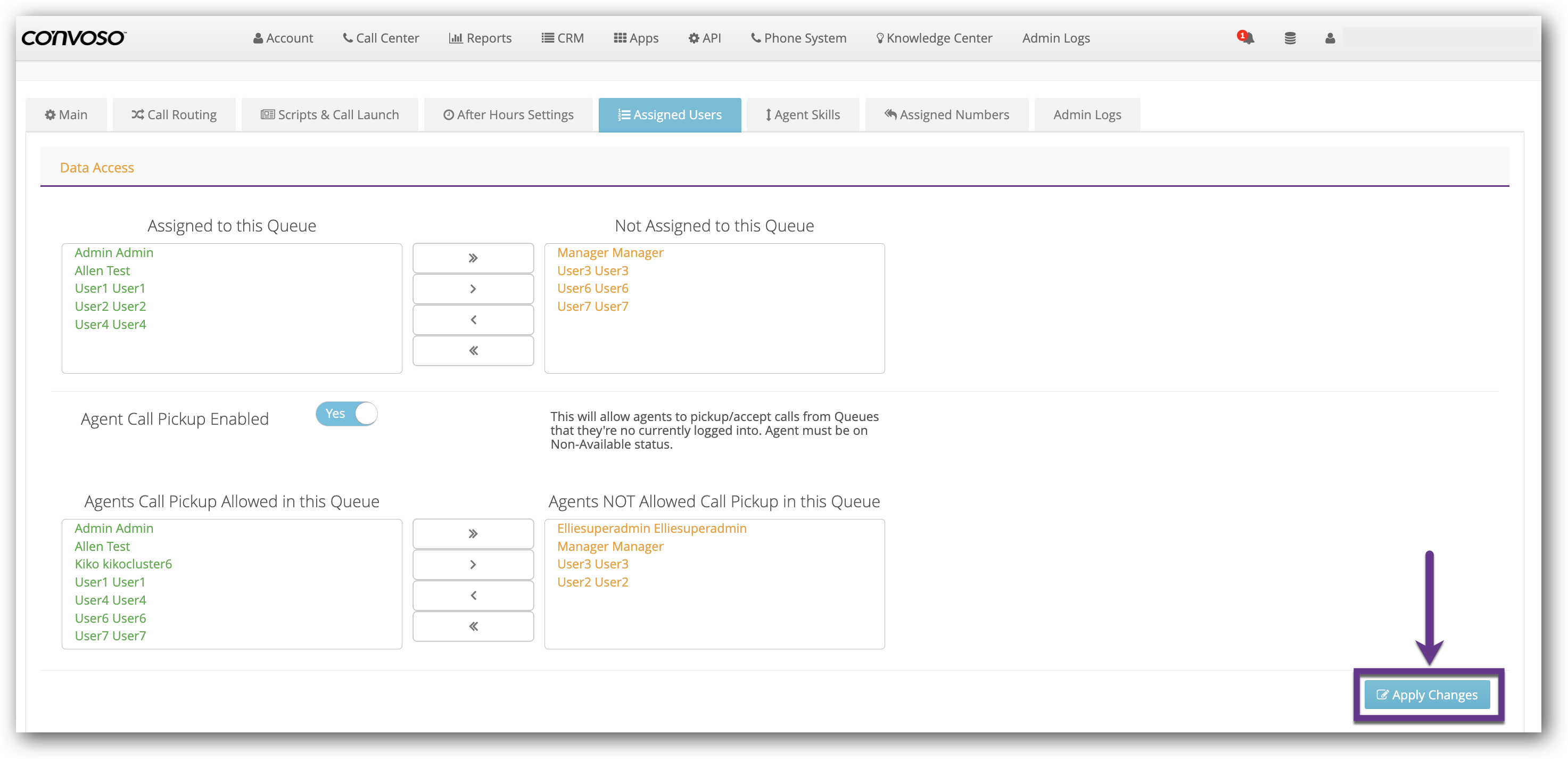Select User6 User6 in Call Pickup Allowed list

coord(110,618)
